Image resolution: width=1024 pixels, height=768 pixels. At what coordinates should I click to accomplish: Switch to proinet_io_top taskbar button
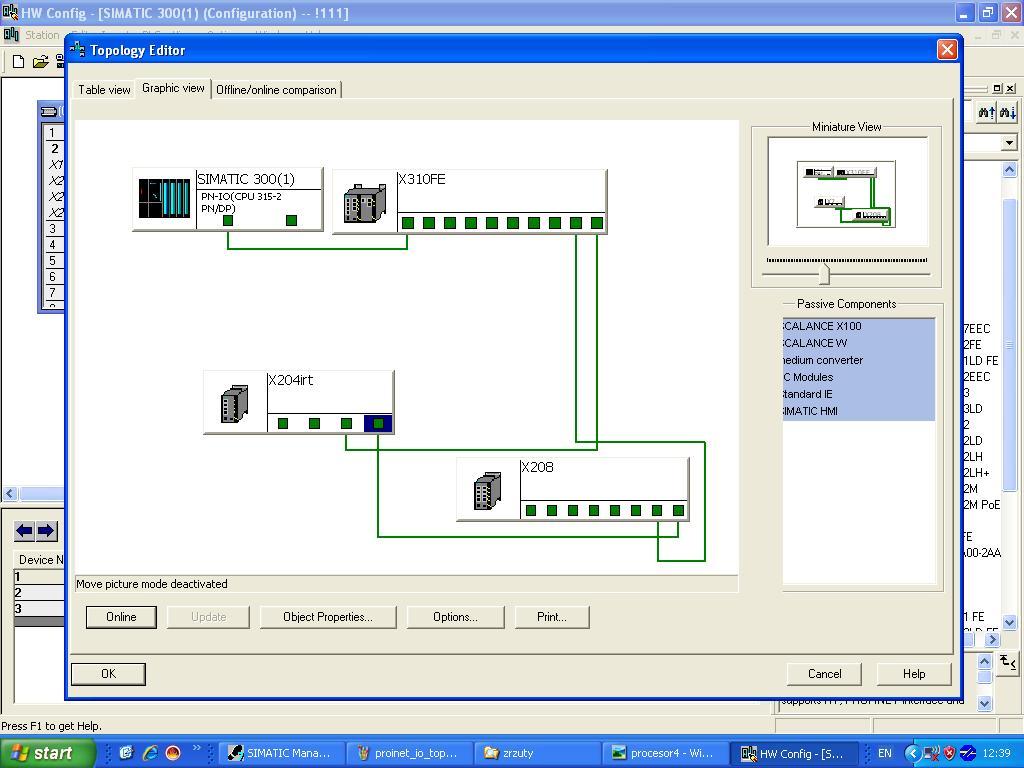tap(408, 753)
